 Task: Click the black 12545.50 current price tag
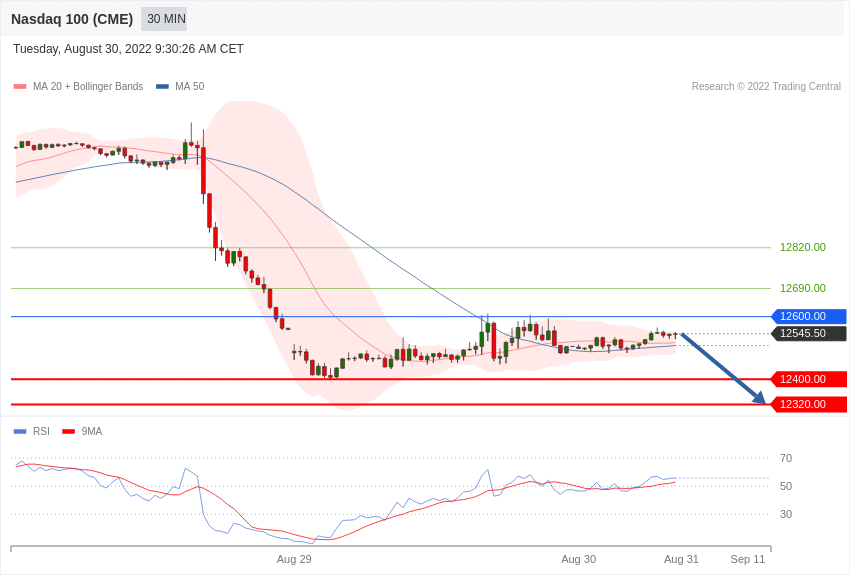point(808,334)
